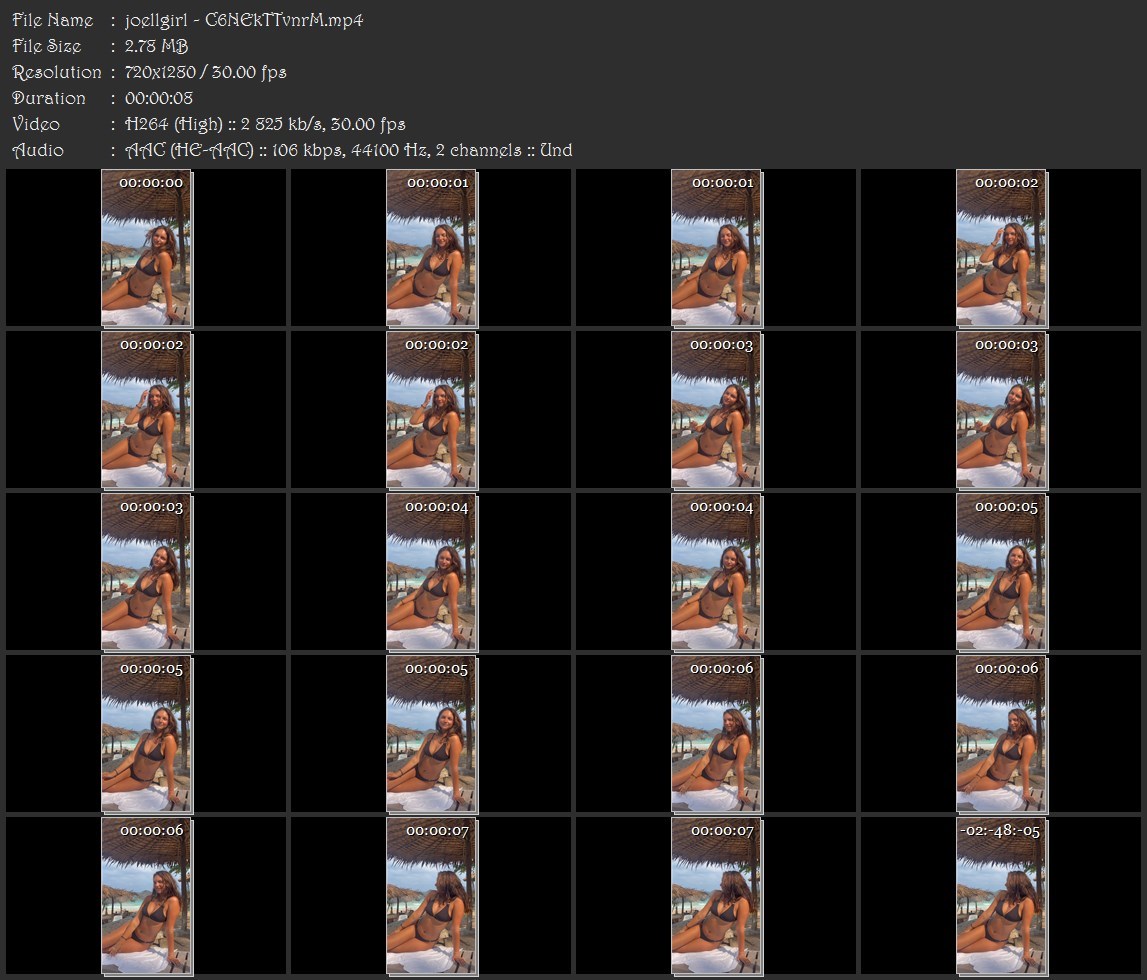This screenshot has height=980, width=1147.
Task: Click the file size value 2.78 MB
Action: [157, 46]
